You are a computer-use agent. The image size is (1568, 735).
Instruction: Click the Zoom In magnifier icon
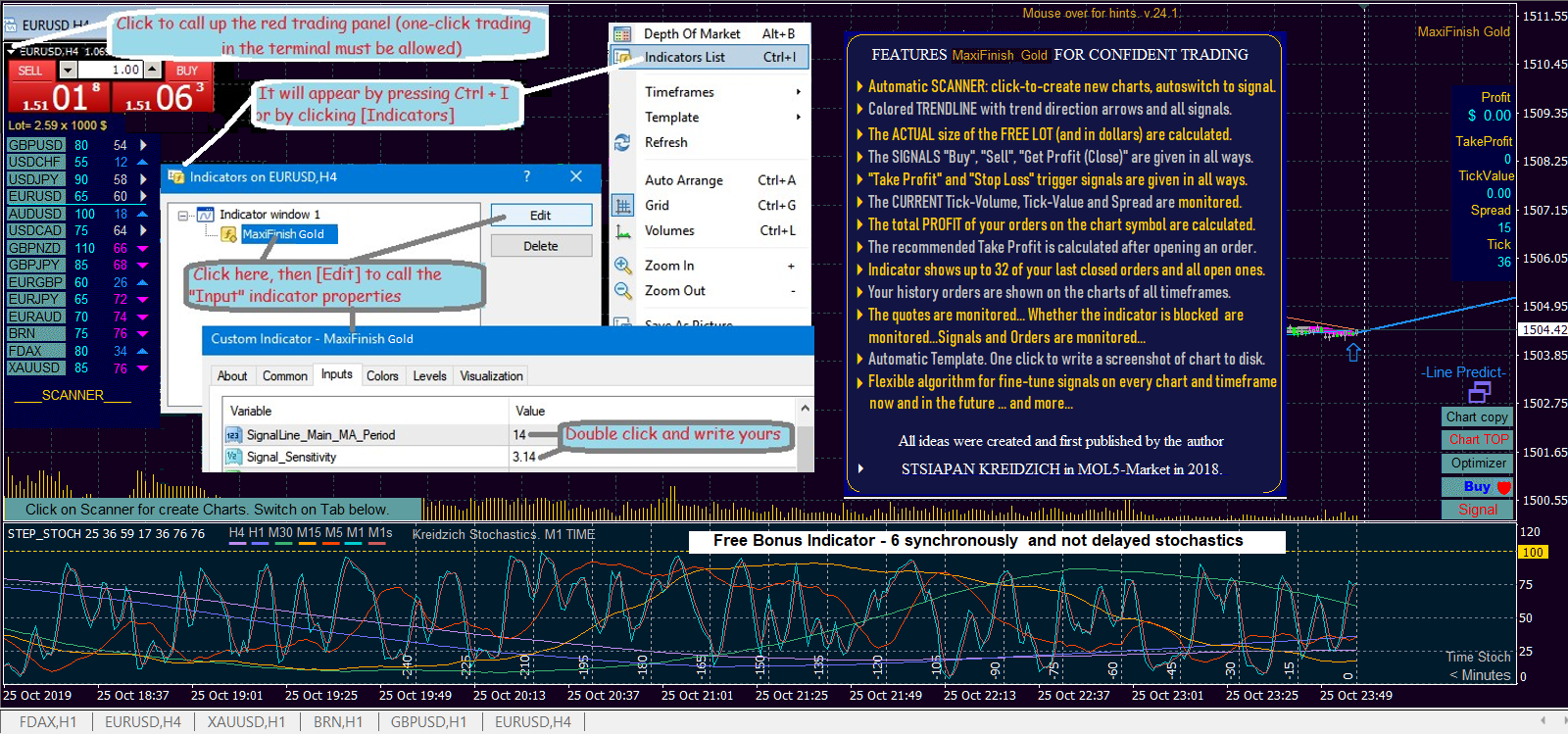pyautogui.click(x=622, y=266)
